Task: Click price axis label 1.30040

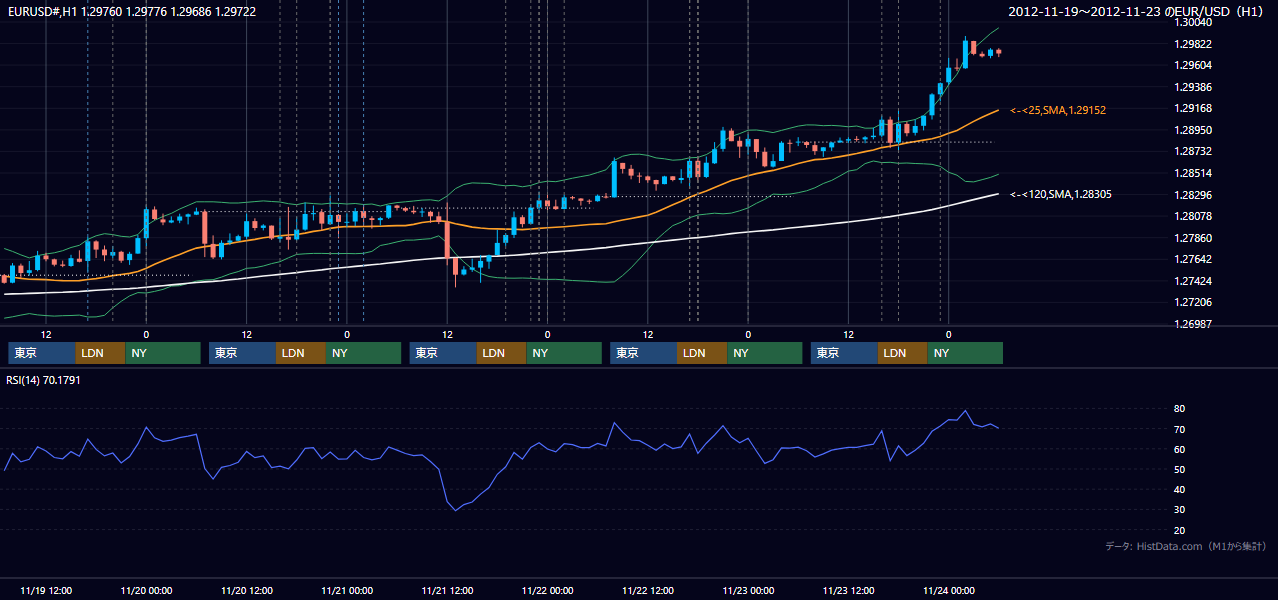Action: coord(1195,22)
